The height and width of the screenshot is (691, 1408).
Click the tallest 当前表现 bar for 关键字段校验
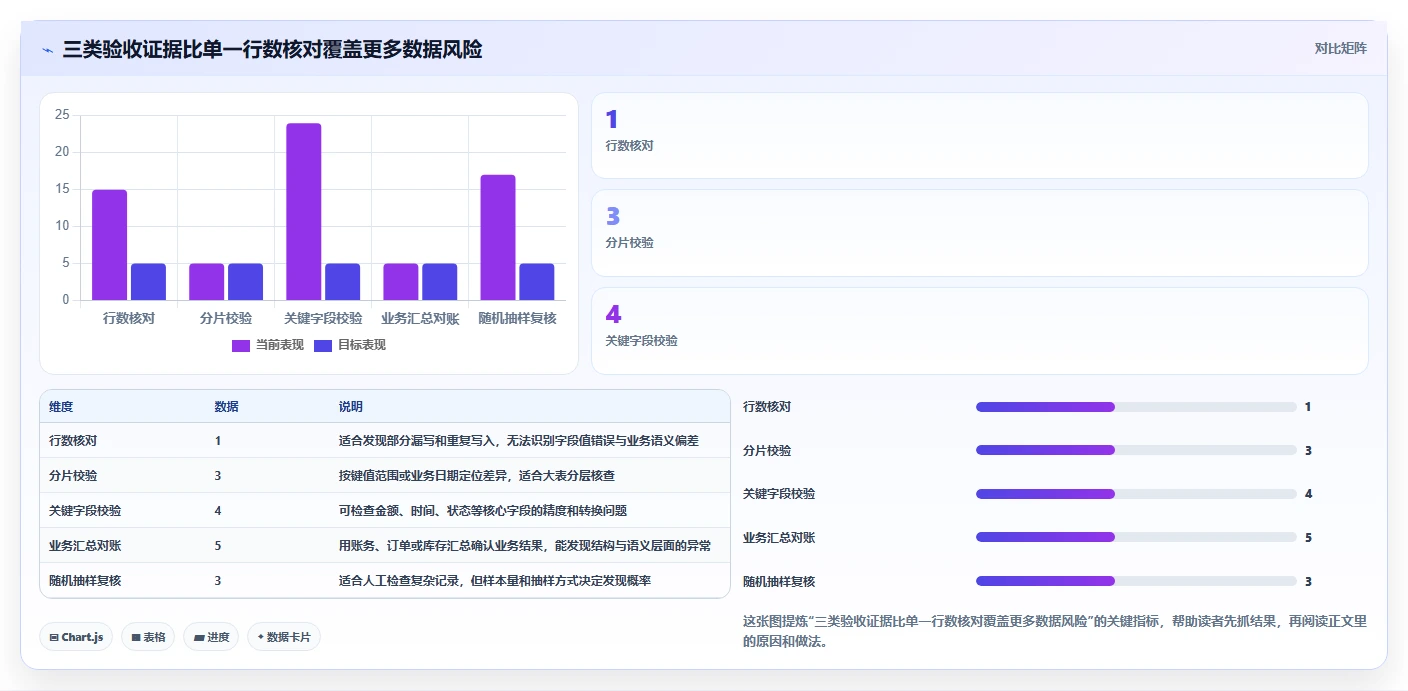(x=304, y=212)
